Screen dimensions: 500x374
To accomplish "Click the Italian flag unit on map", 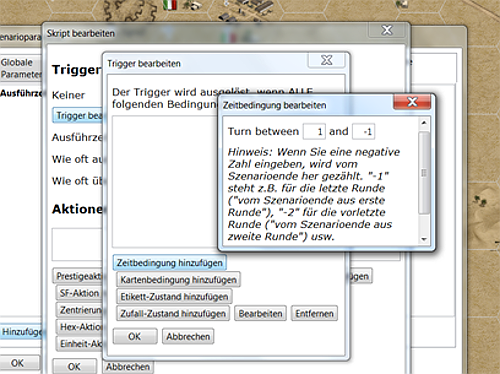I will (170, 5).
